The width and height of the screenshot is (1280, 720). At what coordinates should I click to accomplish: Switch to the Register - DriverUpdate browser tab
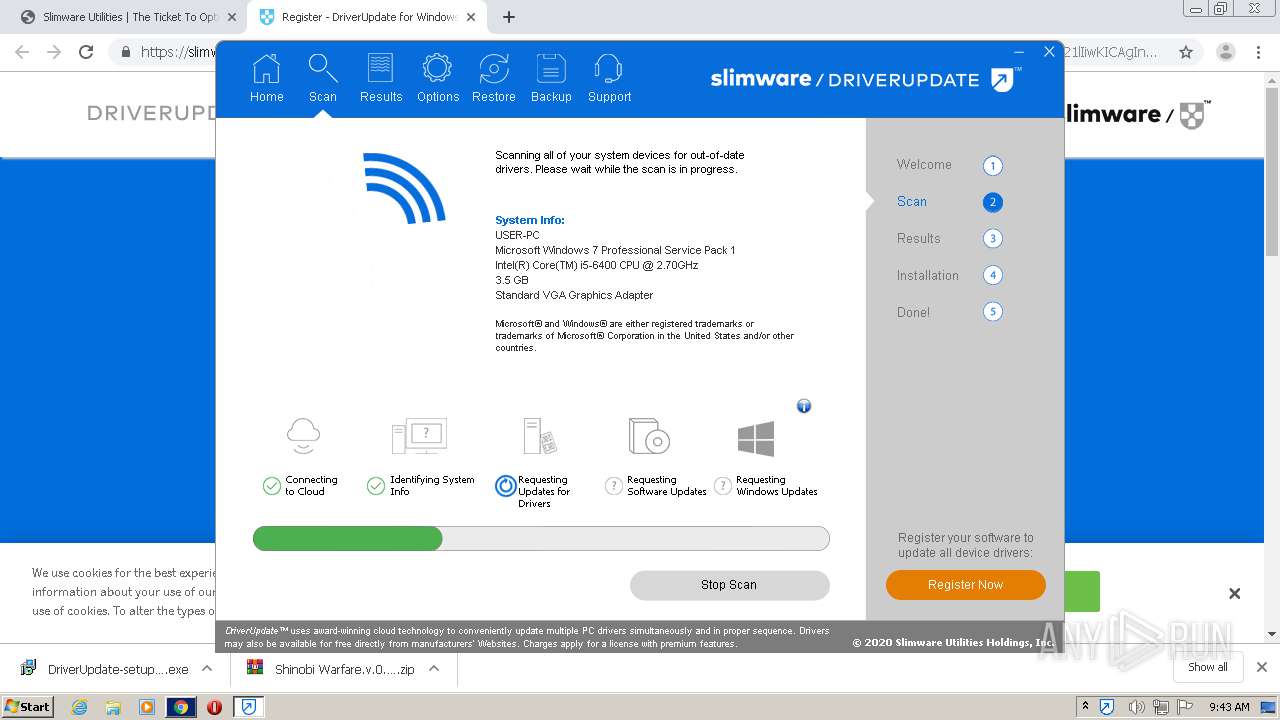click(x=366, y=17)
